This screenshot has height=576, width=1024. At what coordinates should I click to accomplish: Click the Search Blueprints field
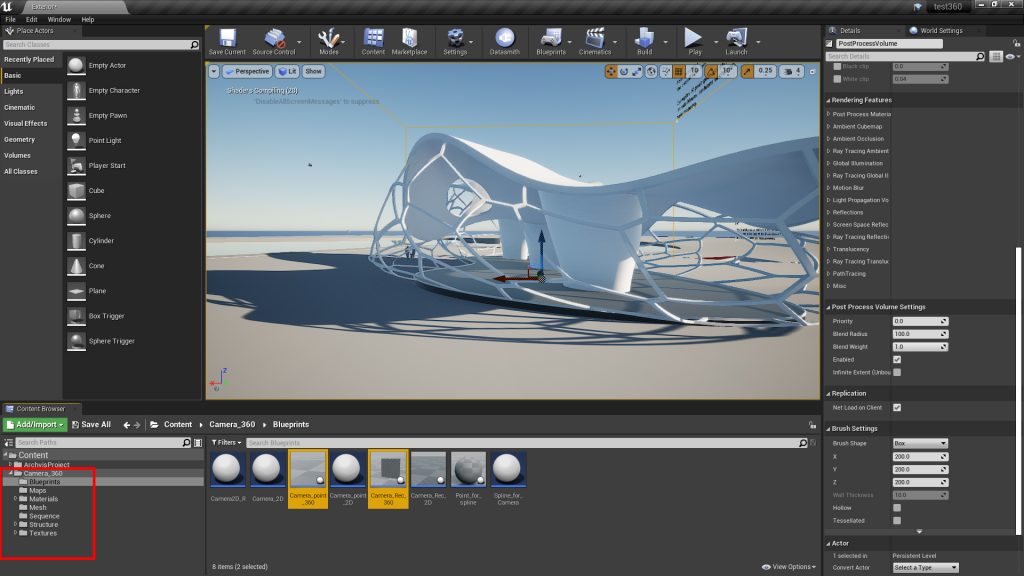coord(527,443)
